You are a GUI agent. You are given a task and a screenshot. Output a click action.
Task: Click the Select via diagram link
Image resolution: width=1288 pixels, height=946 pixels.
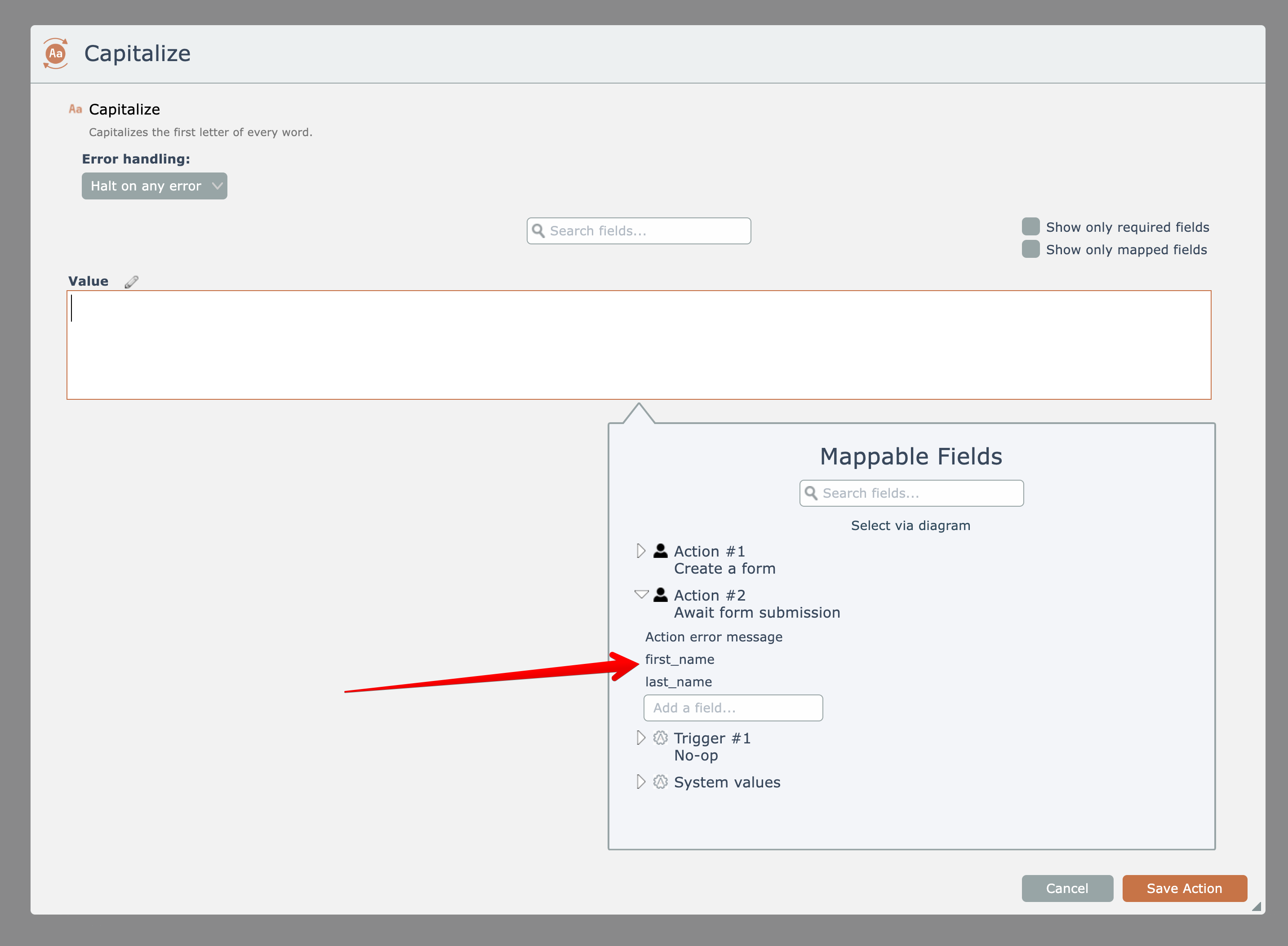click(x=910, y=525)
